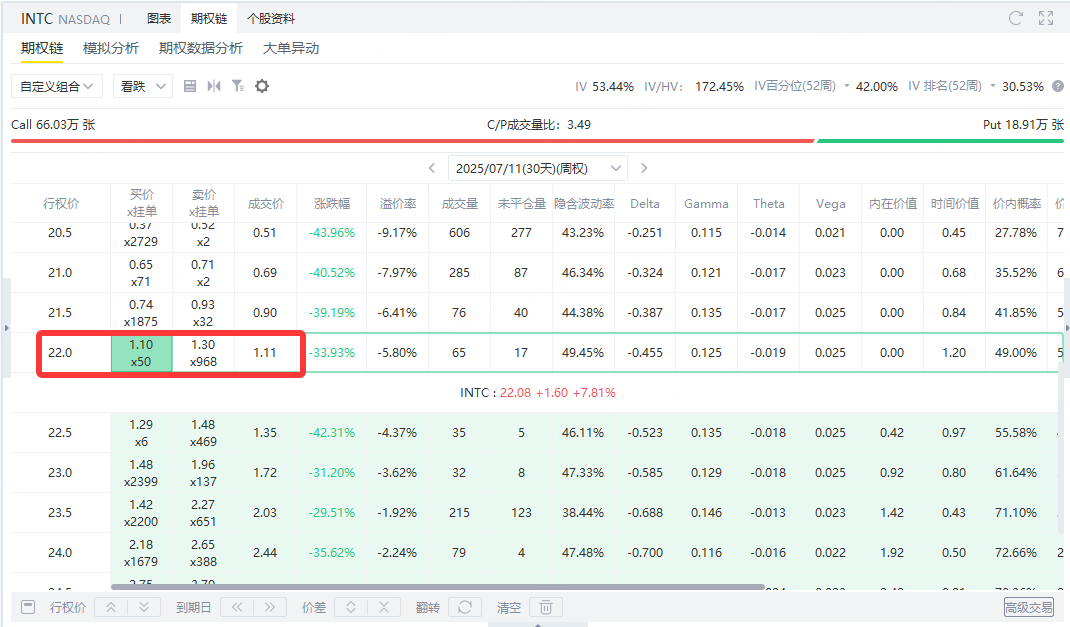Go to next expiration date arrow
Image resolution: width=1070 pixels, height=627 pixels.
(644, 168)
